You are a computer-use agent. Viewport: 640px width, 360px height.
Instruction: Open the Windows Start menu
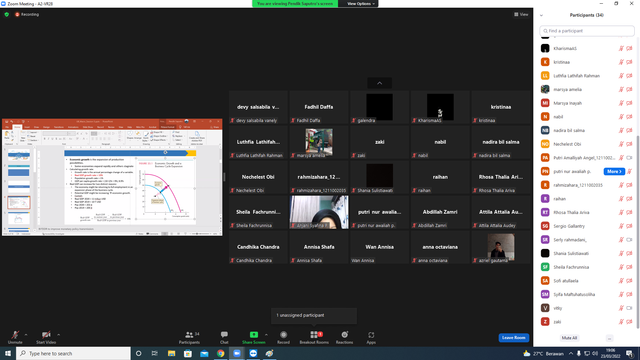coord(8,353)
